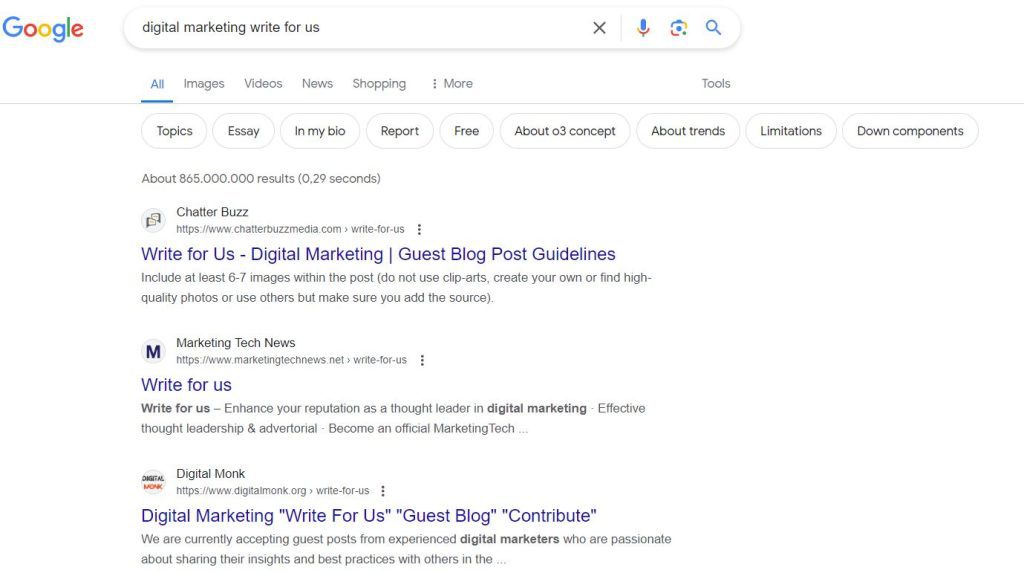Select the Report filter chip
Screen dimensions: 1024x573
click(x=400, y=131)
